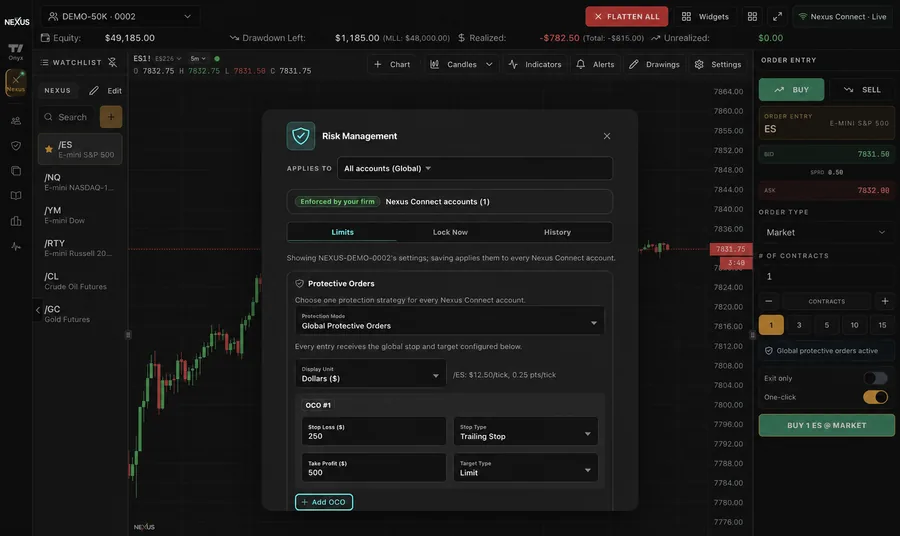Select the 5 contracts preset
Screen dimensions: 900x536
(x=827, y=325)
